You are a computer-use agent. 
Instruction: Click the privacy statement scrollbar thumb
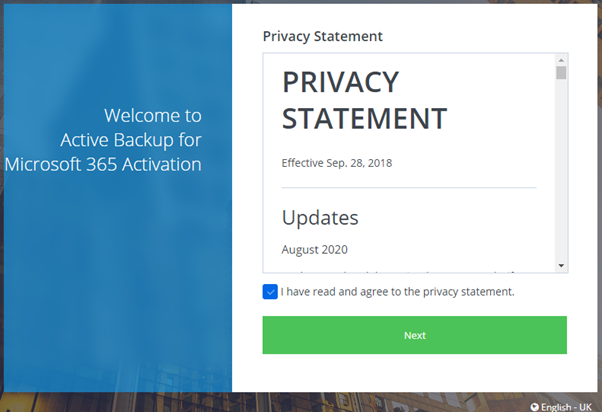point(561,72)
